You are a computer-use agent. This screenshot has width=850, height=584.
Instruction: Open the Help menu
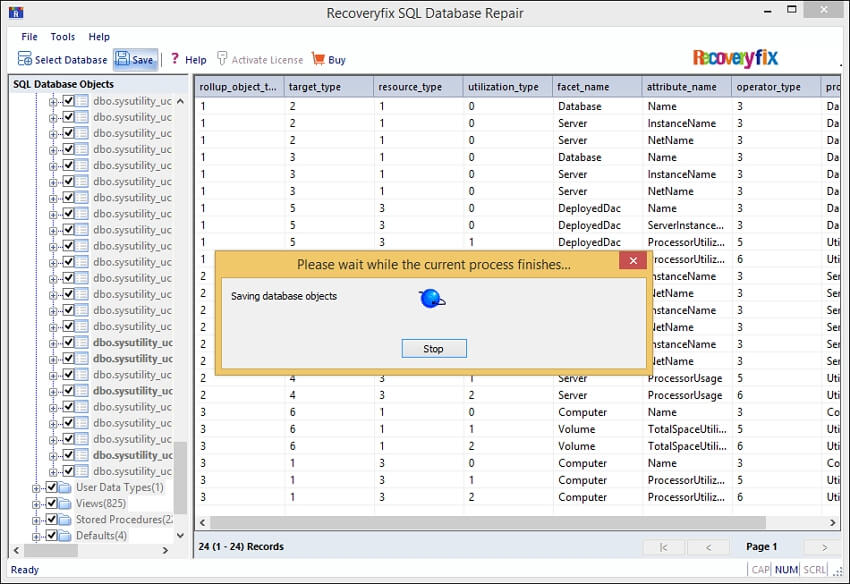point(99,36)
